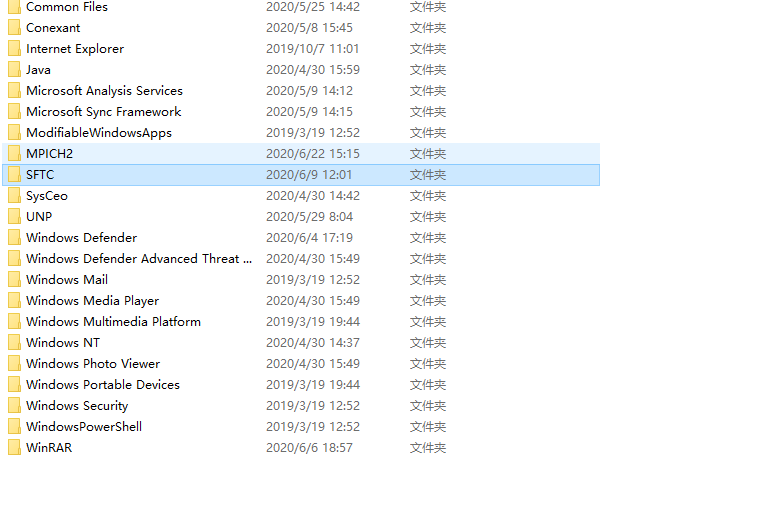Click the Conexant folder icon
The width and height of the screenshot is (764, 506).
pos(15,28)
